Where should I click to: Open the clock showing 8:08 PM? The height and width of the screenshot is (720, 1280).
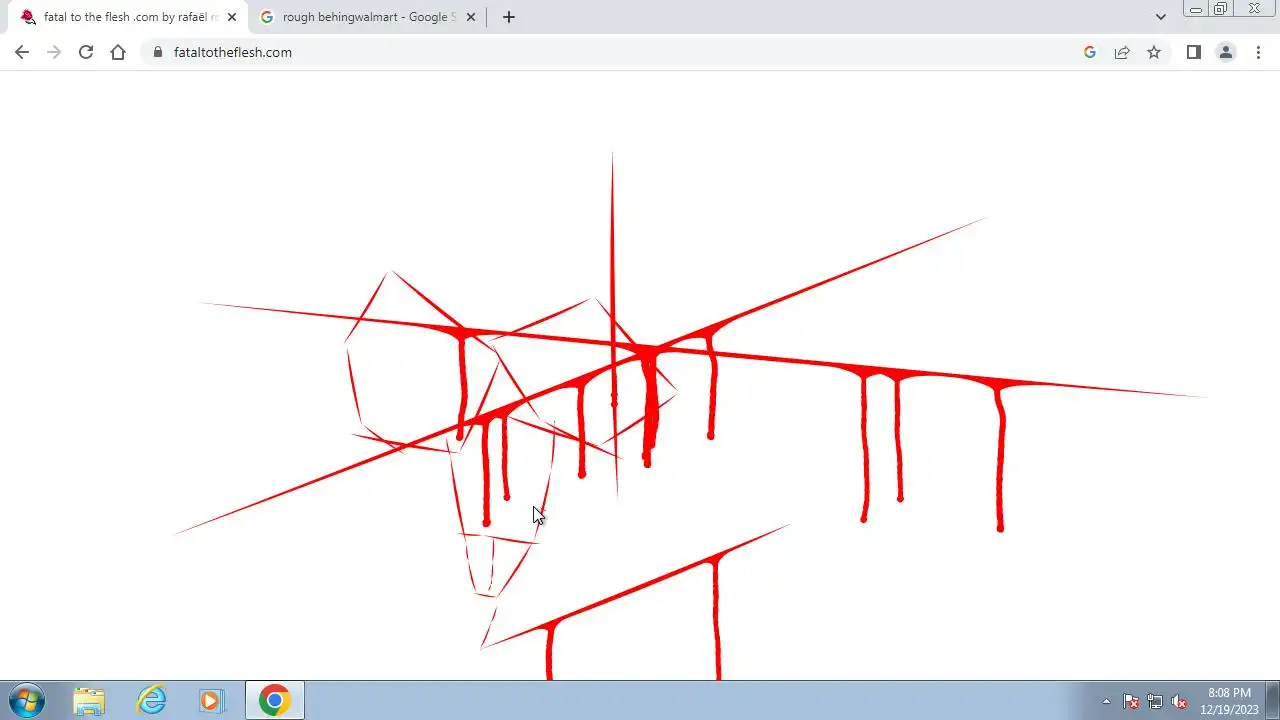coord(1229,700)
